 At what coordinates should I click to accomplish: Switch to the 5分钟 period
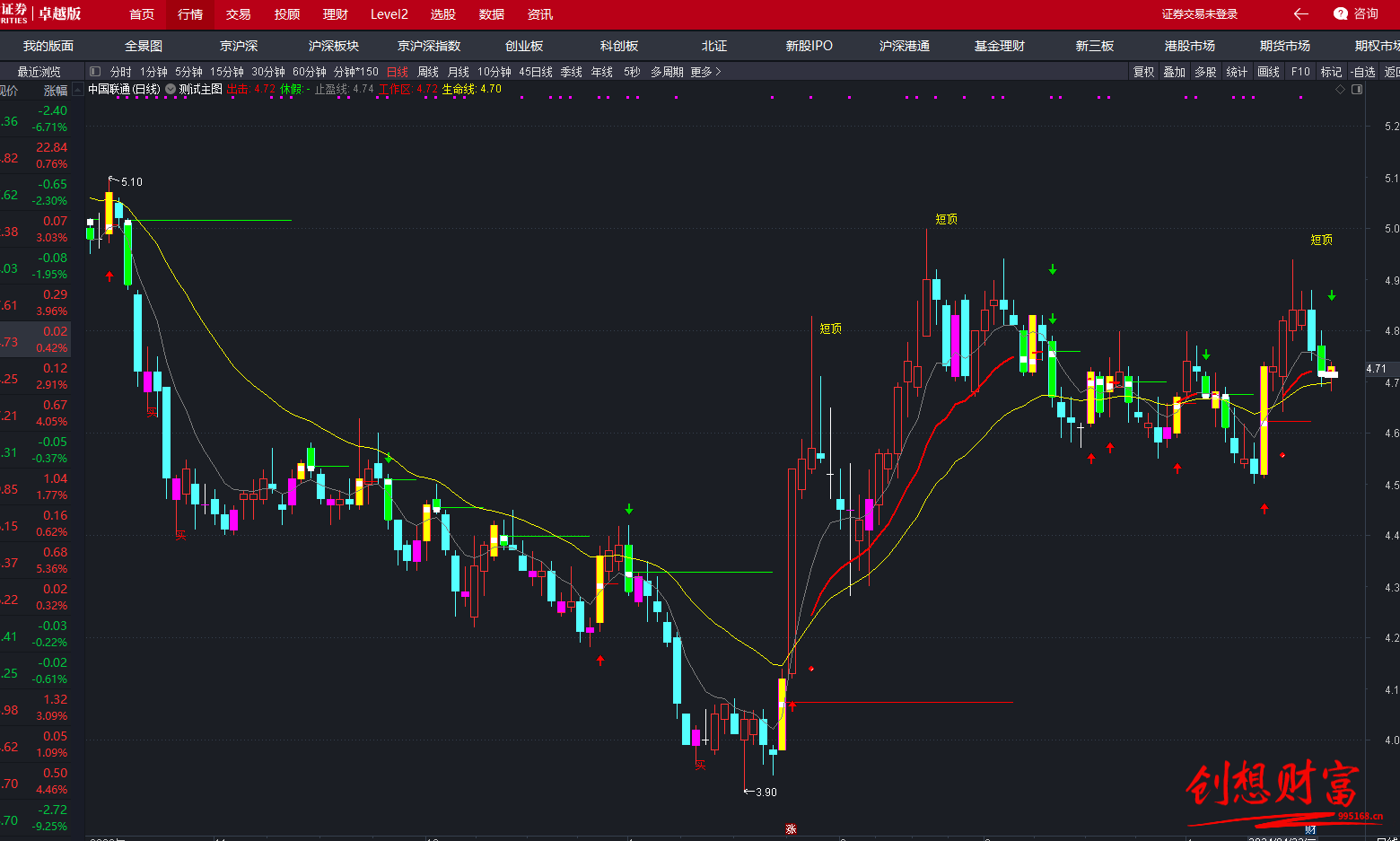tap(188, 72)
